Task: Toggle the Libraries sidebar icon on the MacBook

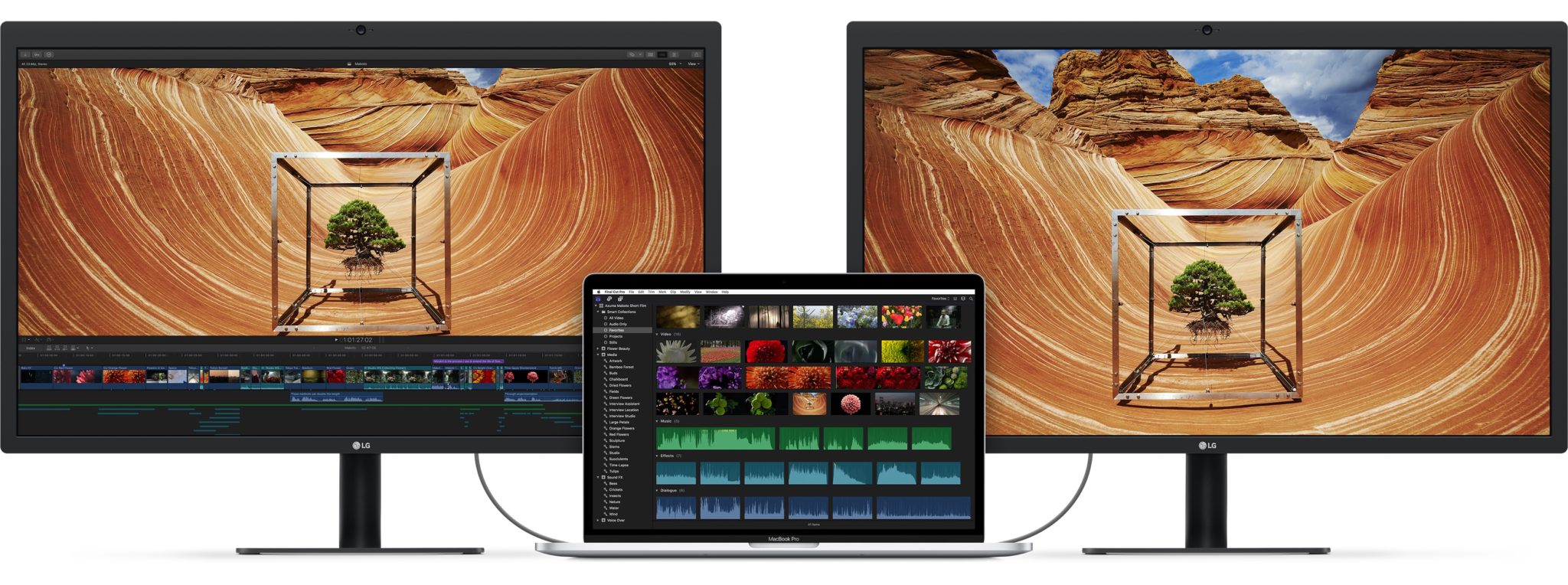Action: [599, 299]
